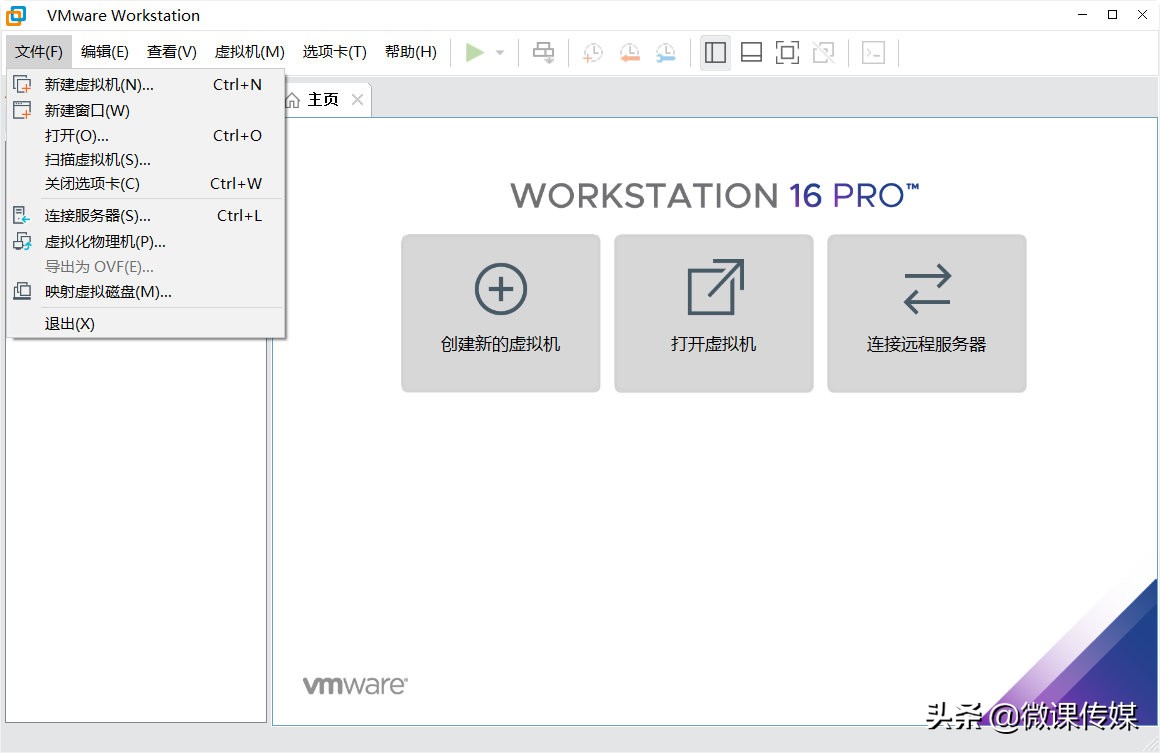Viewport: 1160px width, 753px height.
Task: Choose 新建窗口(W) menu entry
Action: 146,111
